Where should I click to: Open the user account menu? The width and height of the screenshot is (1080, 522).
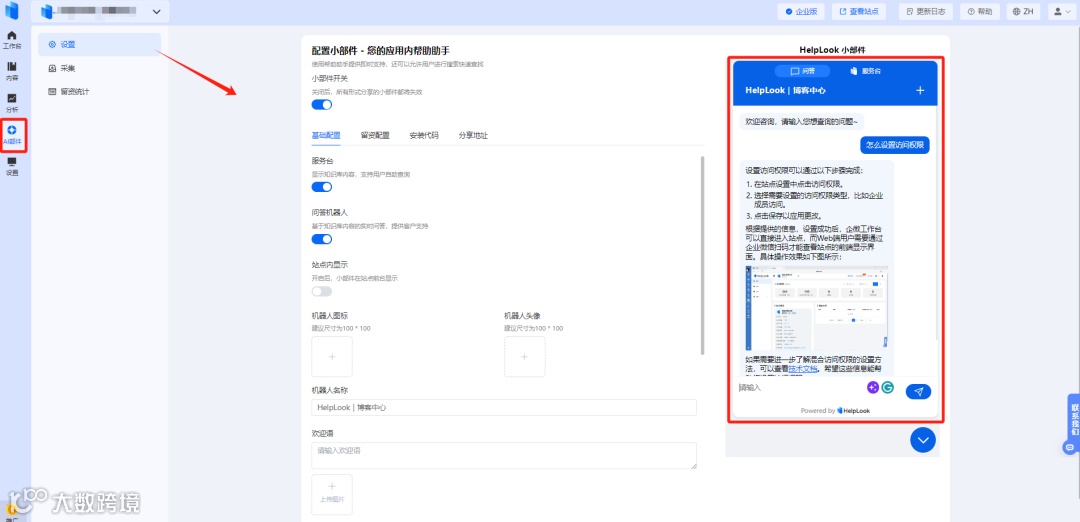[1061, 12]
